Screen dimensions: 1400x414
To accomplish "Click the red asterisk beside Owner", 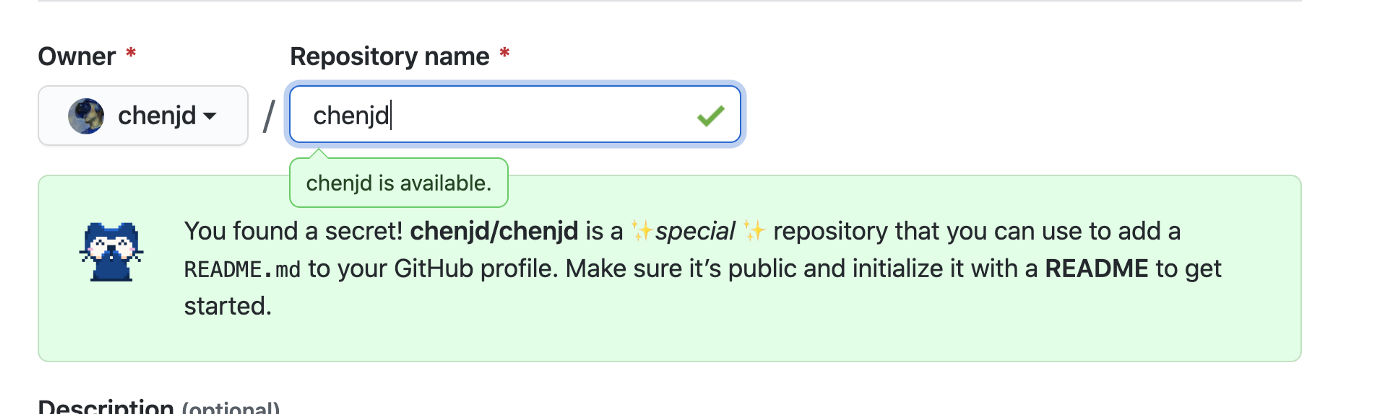I will pos(131,54).
